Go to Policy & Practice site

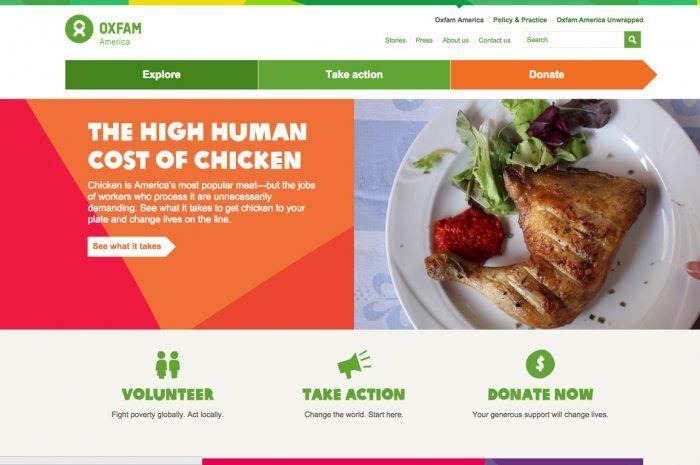tap(520, 20)
